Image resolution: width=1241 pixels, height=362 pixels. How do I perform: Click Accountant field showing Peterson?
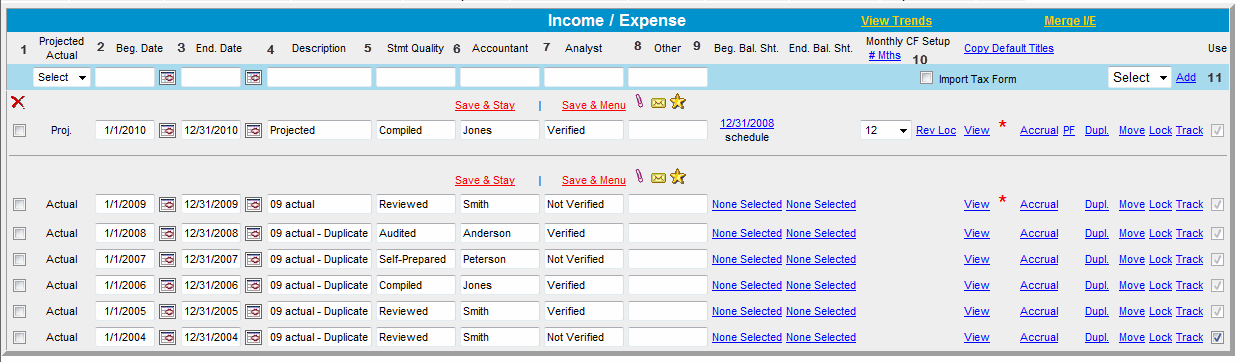click(x=499, y=259)
